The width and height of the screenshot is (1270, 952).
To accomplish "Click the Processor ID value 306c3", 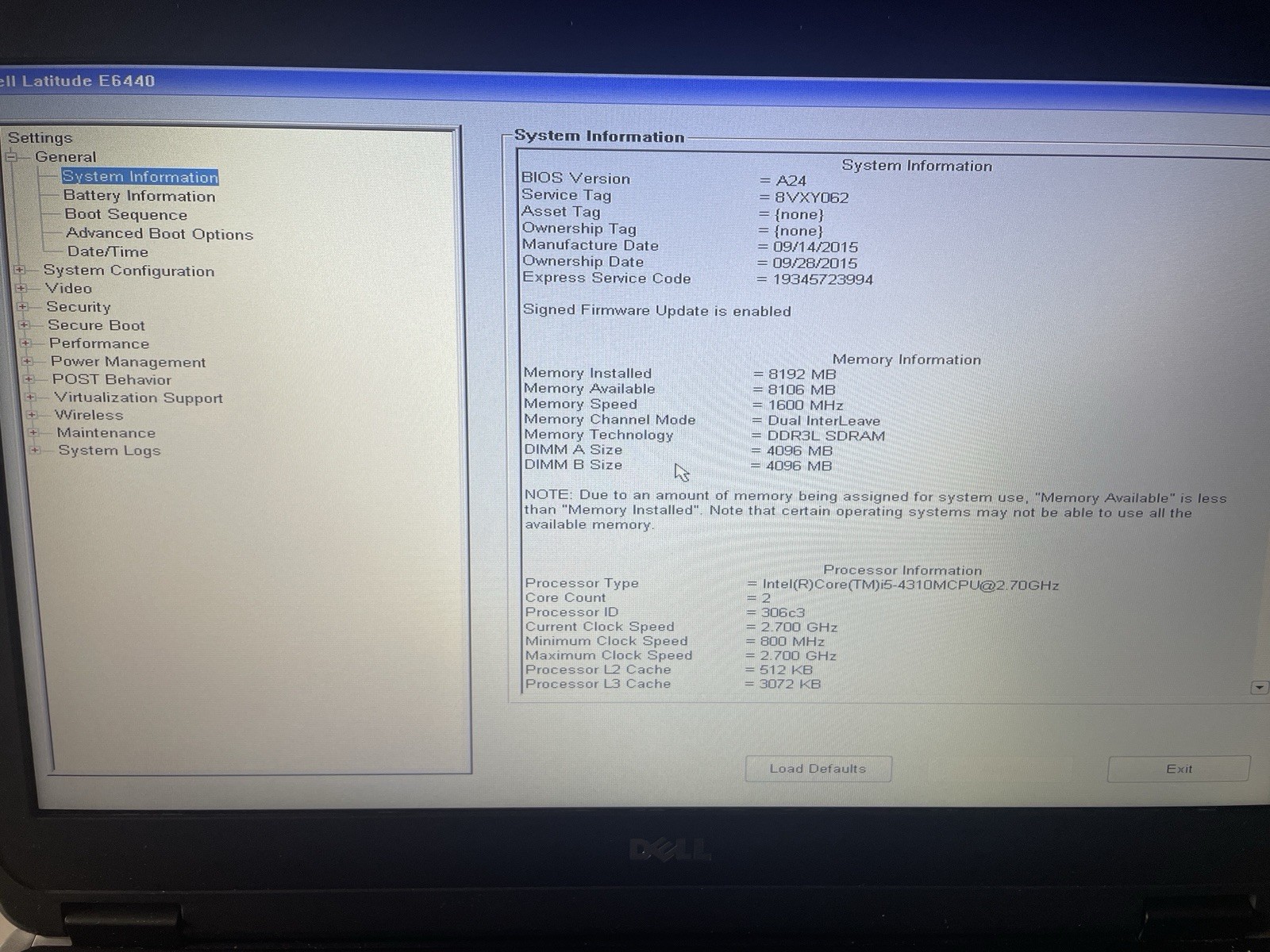I will (783, 612).
